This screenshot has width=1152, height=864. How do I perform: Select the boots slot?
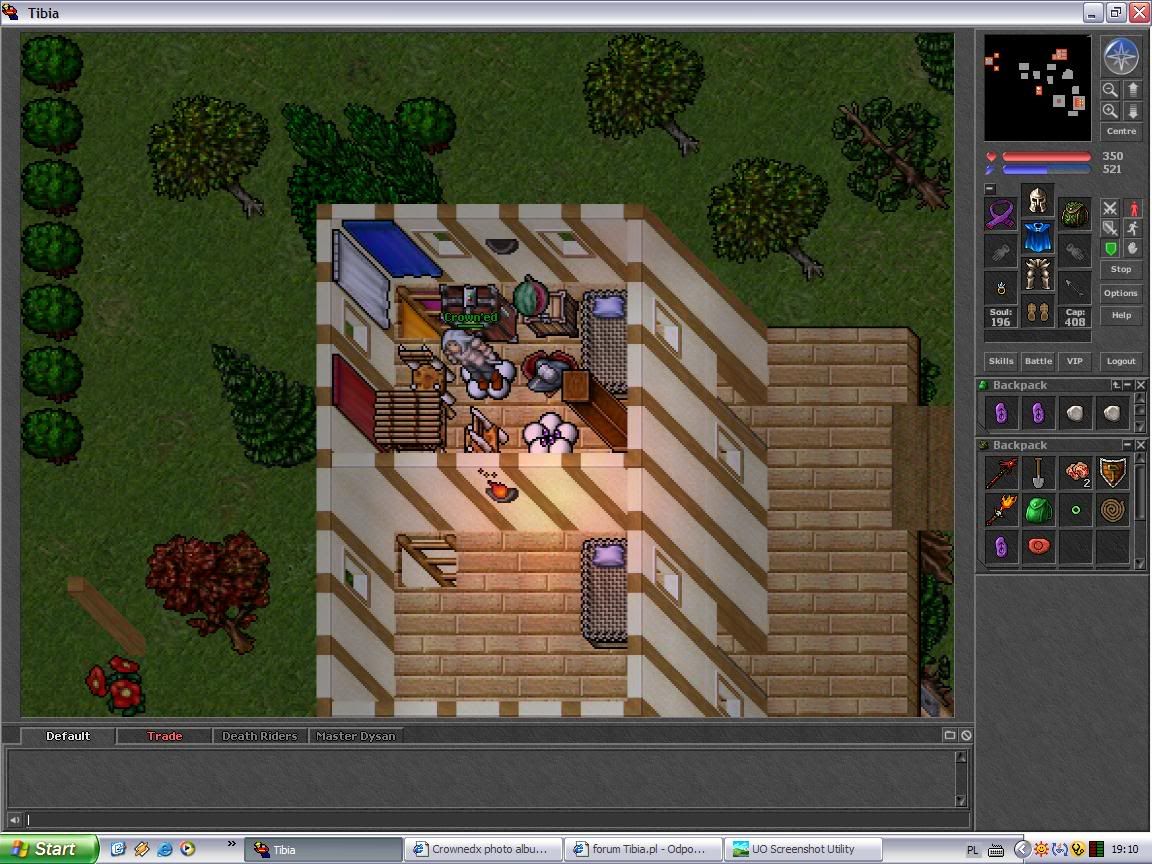pos(1037,312)
